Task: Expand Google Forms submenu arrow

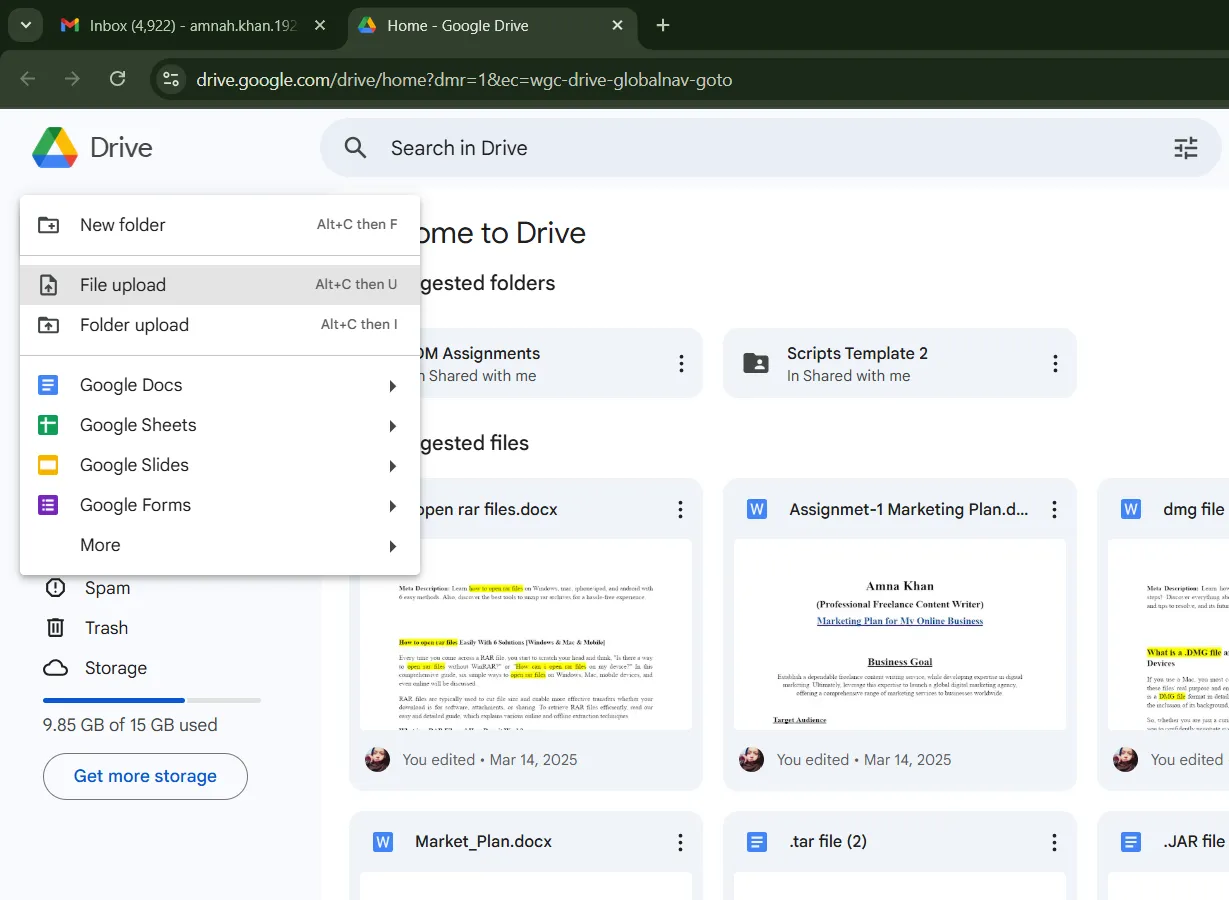Action: [393, 506]
